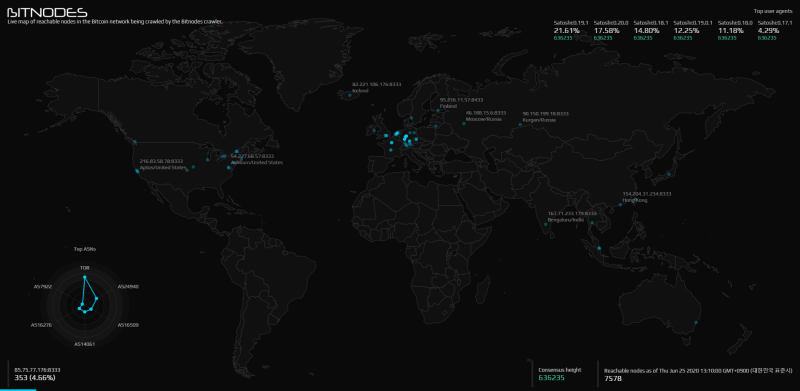This screenshot has height=391, width=800.
Task: Click the Consensus height label
Action: (x=560, y=370)
